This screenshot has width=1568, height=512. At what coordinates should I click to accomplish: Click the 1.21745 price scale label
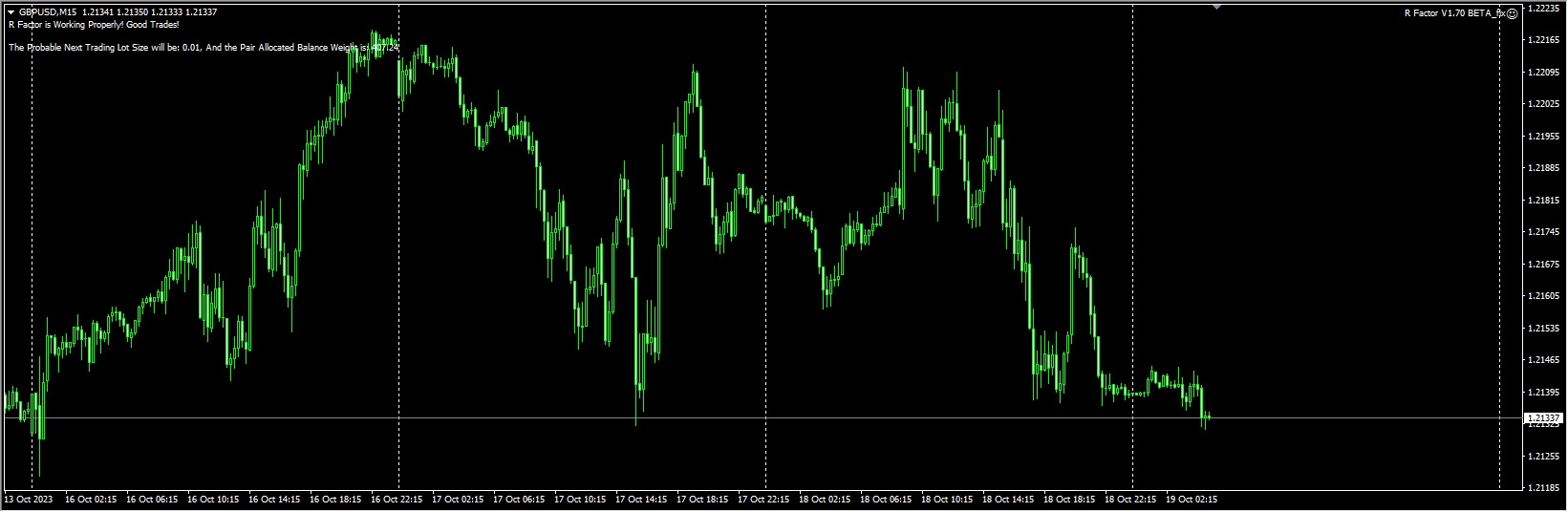tap(1544, 232)
